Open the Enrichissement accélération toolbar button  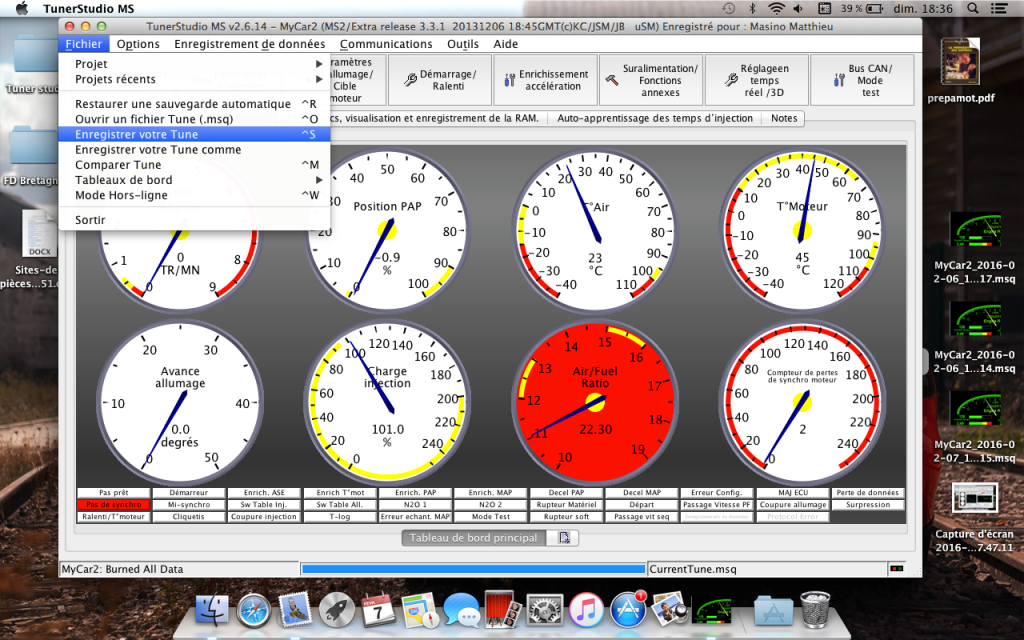[545, 80]
